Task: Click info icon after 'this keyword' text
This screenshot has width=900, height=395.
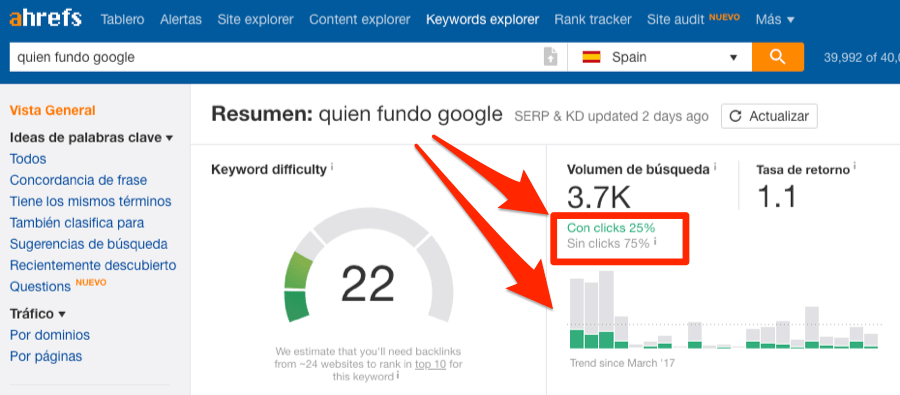Action: 397,376
